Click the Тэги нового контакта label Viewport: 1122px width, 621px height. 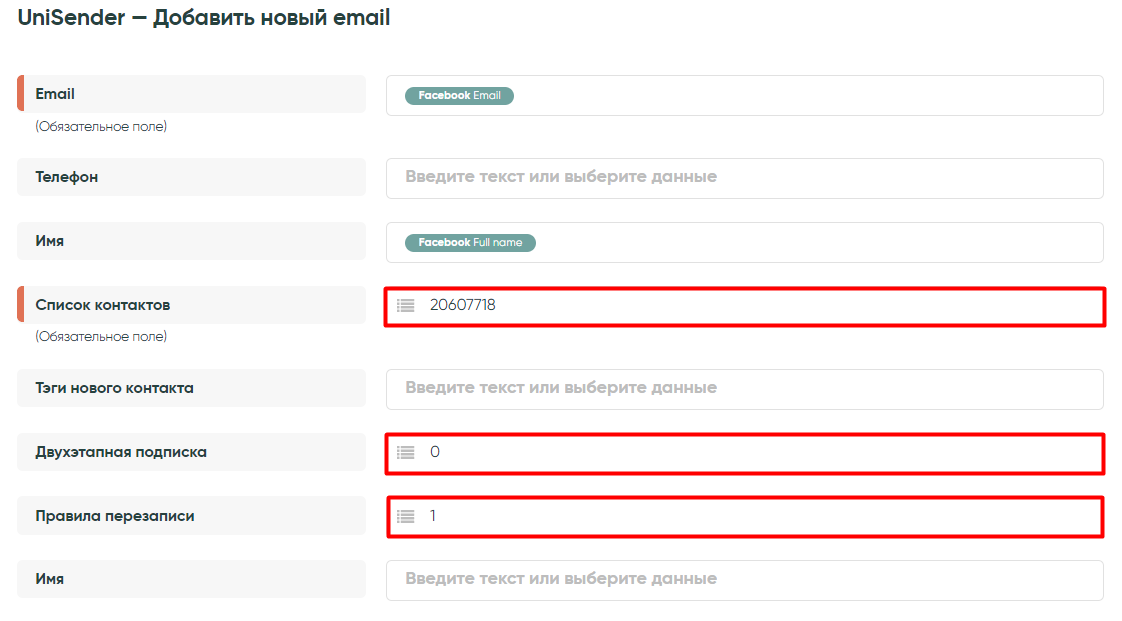pyautogui.click(x=114, y=388)
